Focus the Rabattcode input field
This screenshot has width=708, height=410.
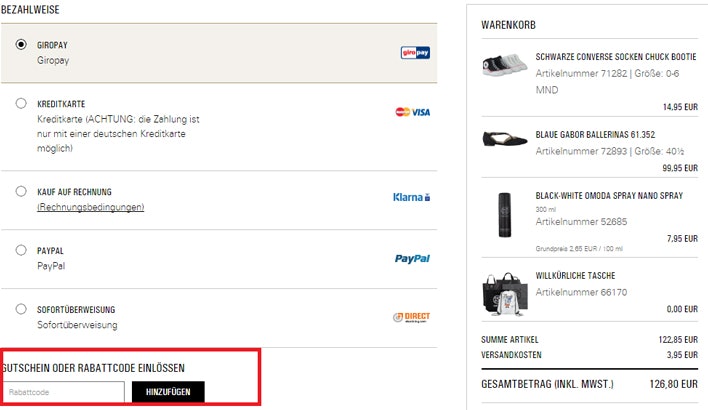[x=63, y=392]
